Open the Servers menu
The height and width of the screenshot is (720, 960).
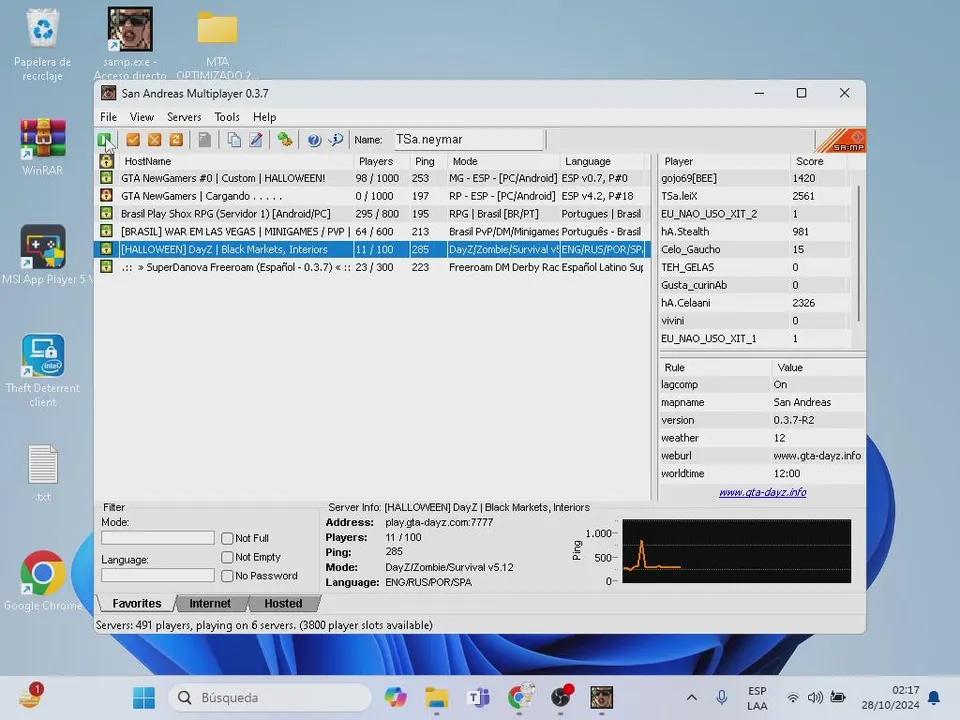pos(184,117)
